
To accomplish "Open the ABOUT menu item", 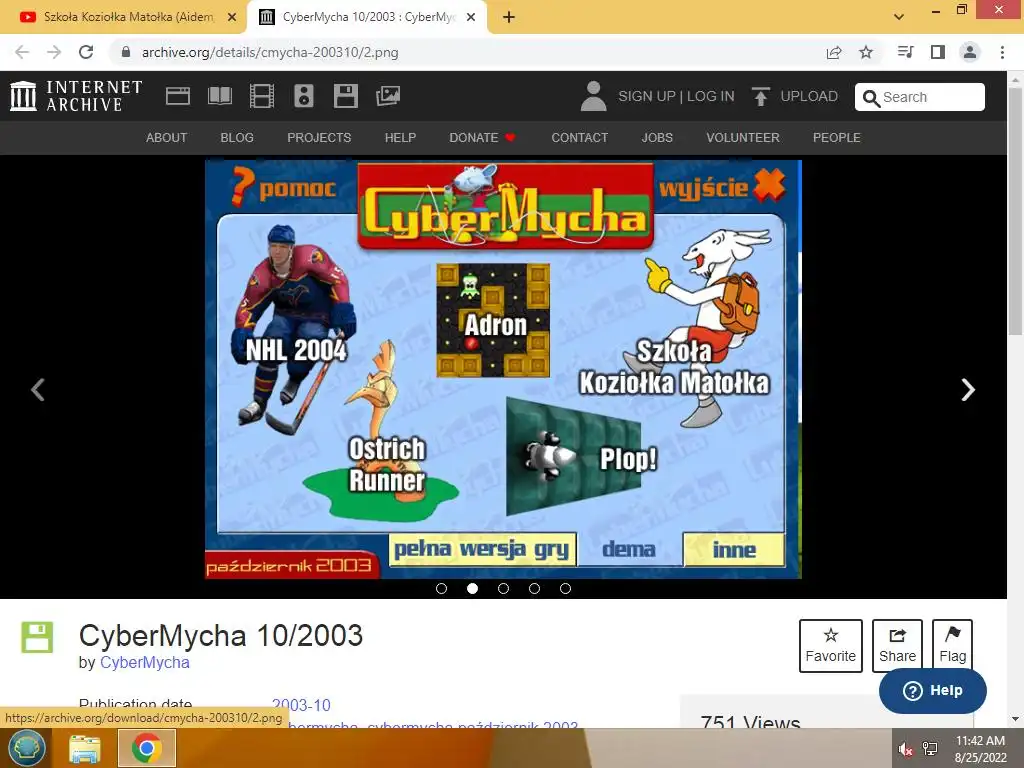I will pyautogui.click(x=167, y=138).
